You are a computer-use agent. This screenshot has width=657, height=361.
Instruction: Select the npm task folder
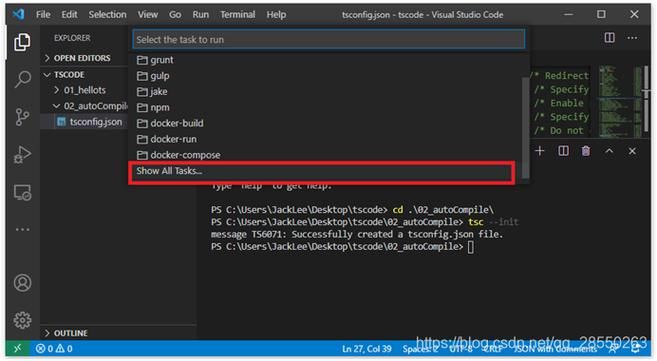pos(325,108)
